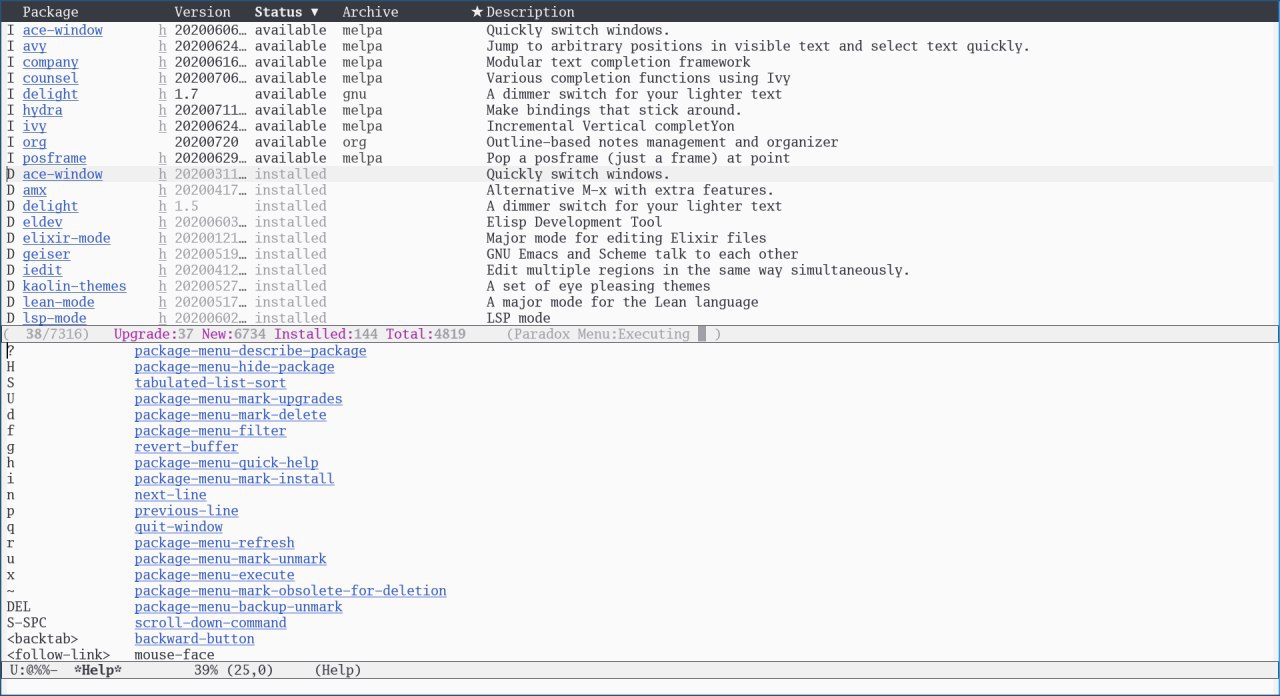This screenshot has width=1280, height=696.
Task: Open the ivy package link
Action: point(34,126)
